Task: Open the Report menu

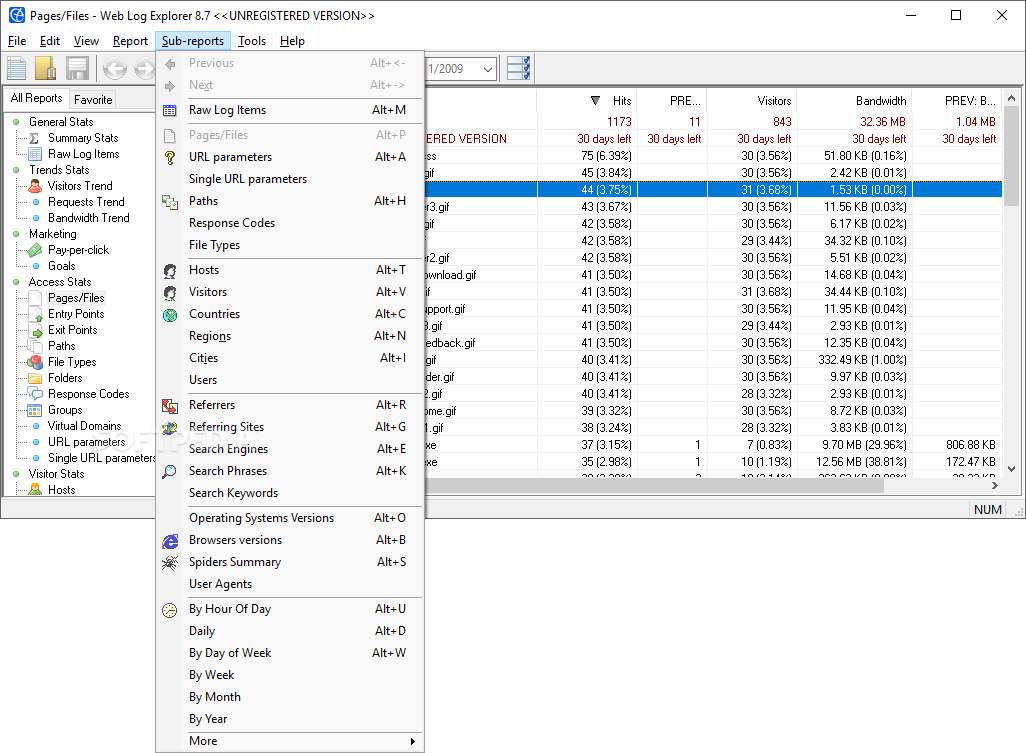Action: point(130,41)
